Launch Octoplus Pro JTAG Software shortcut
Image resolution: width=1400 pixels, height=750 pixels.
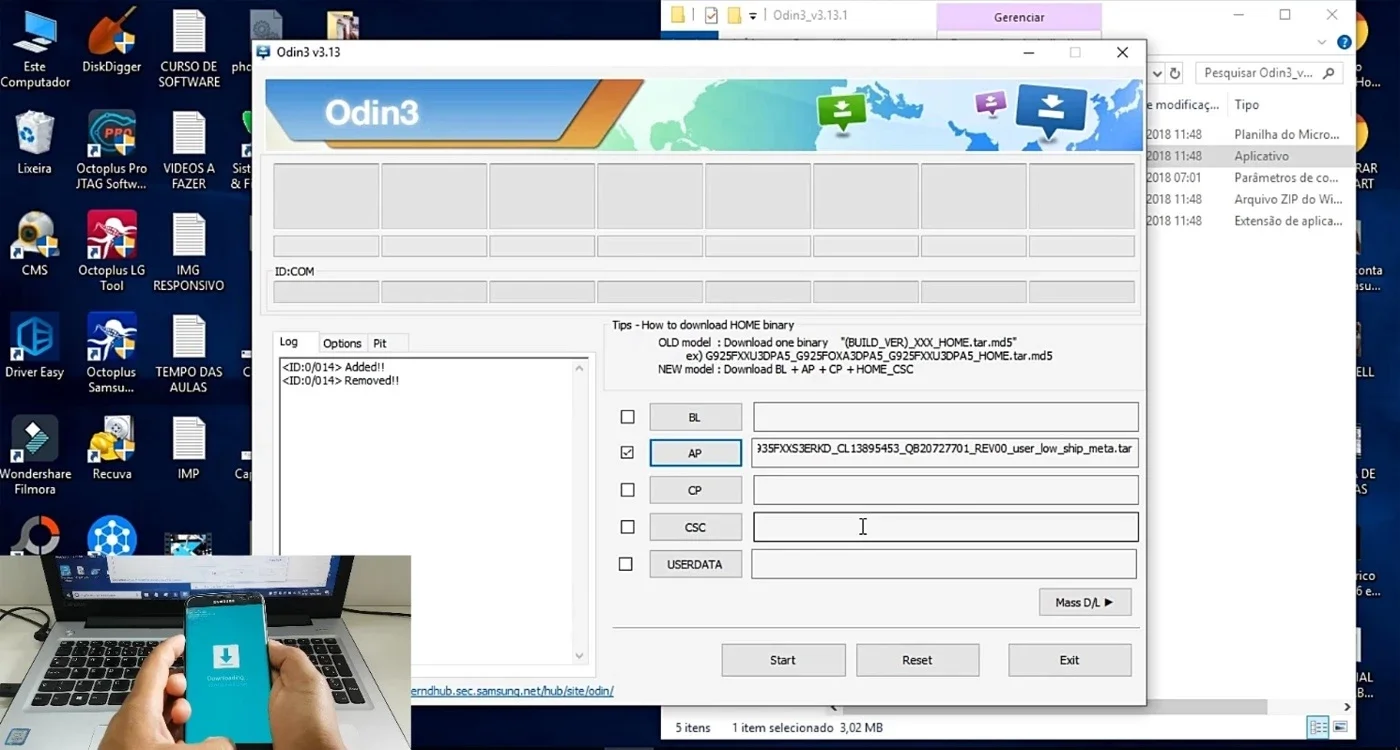pyautogui.click(x=111, y=150)
